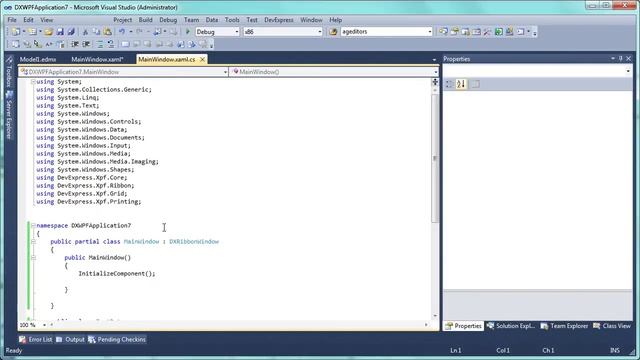
Task: Increase line indent icon in editor toolbar
Action: point(86,44)
